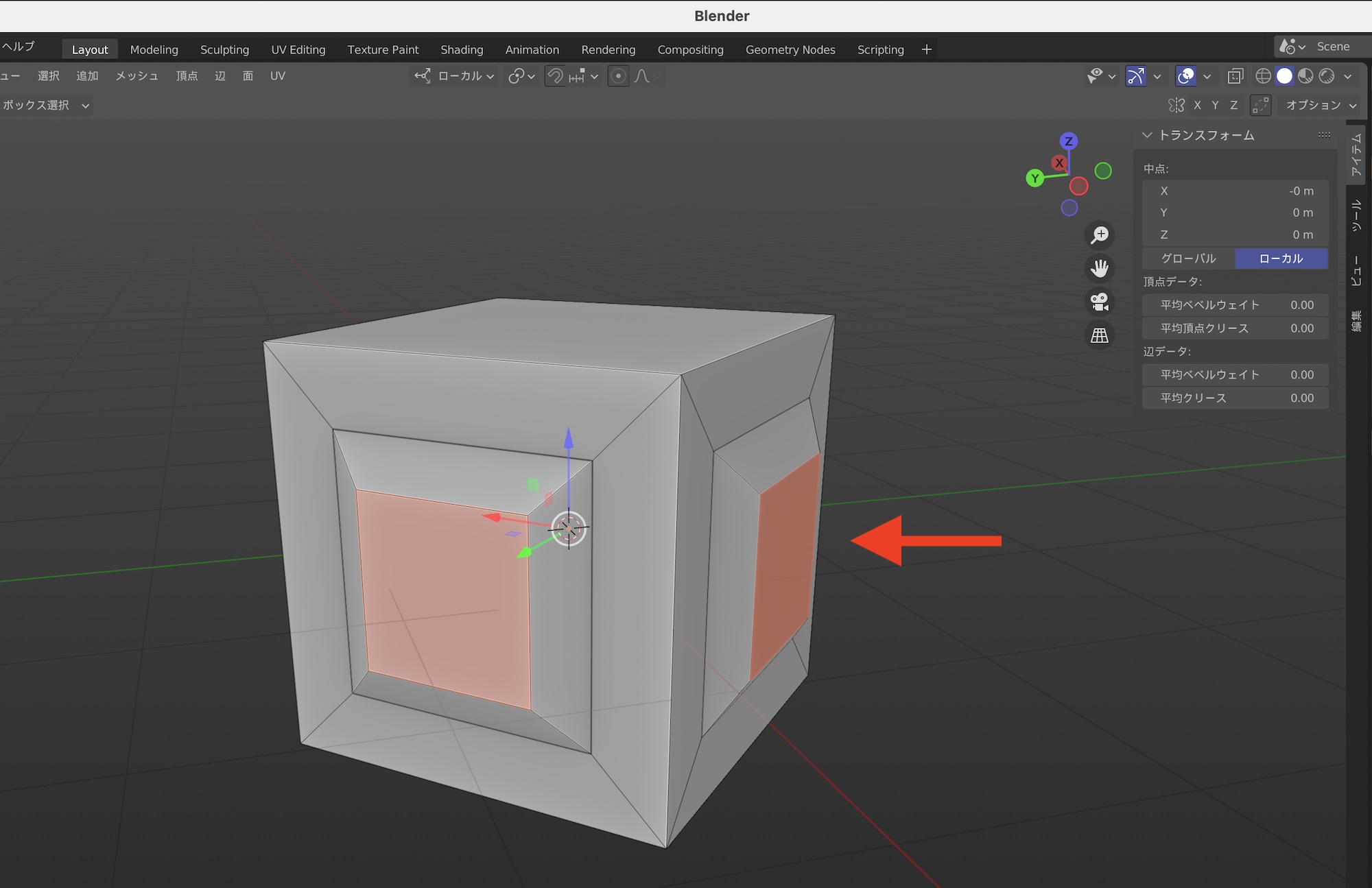The height and width of the screenshot is (888, 1372).
Task: Open オプション dropdown
Action: (1321, 105)
